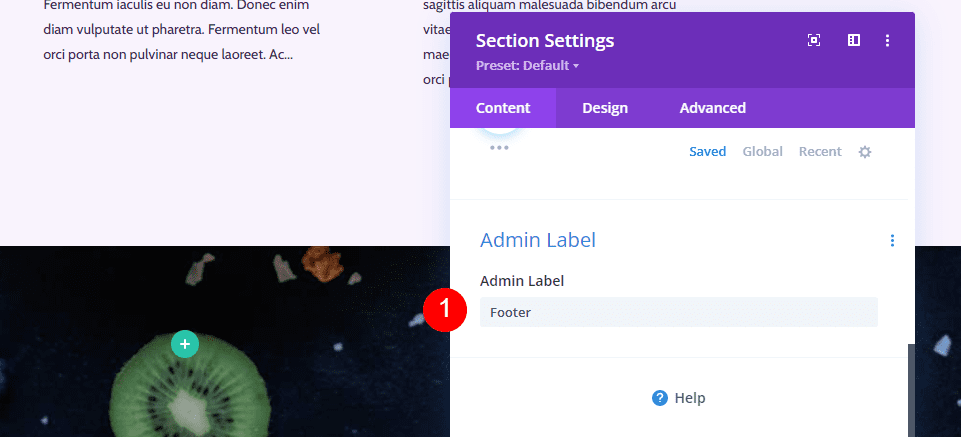Screen dimensions: 961x437
Task: Show the Global colors list
Action: coord(762,152)
